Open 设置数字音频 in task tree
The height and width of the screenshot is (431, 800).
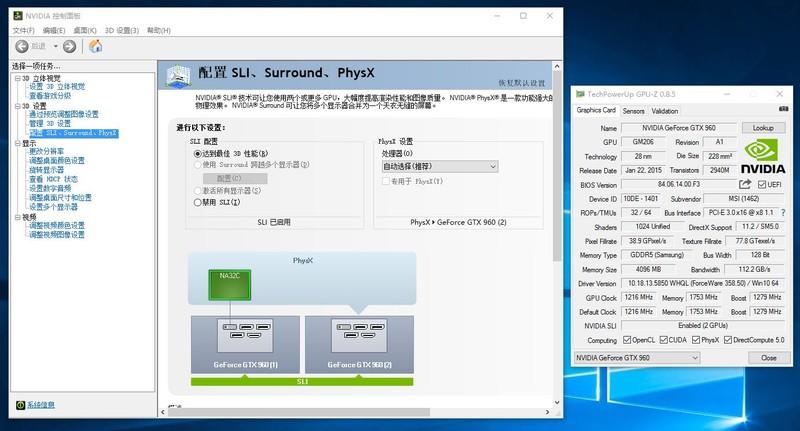coord(50,189)
